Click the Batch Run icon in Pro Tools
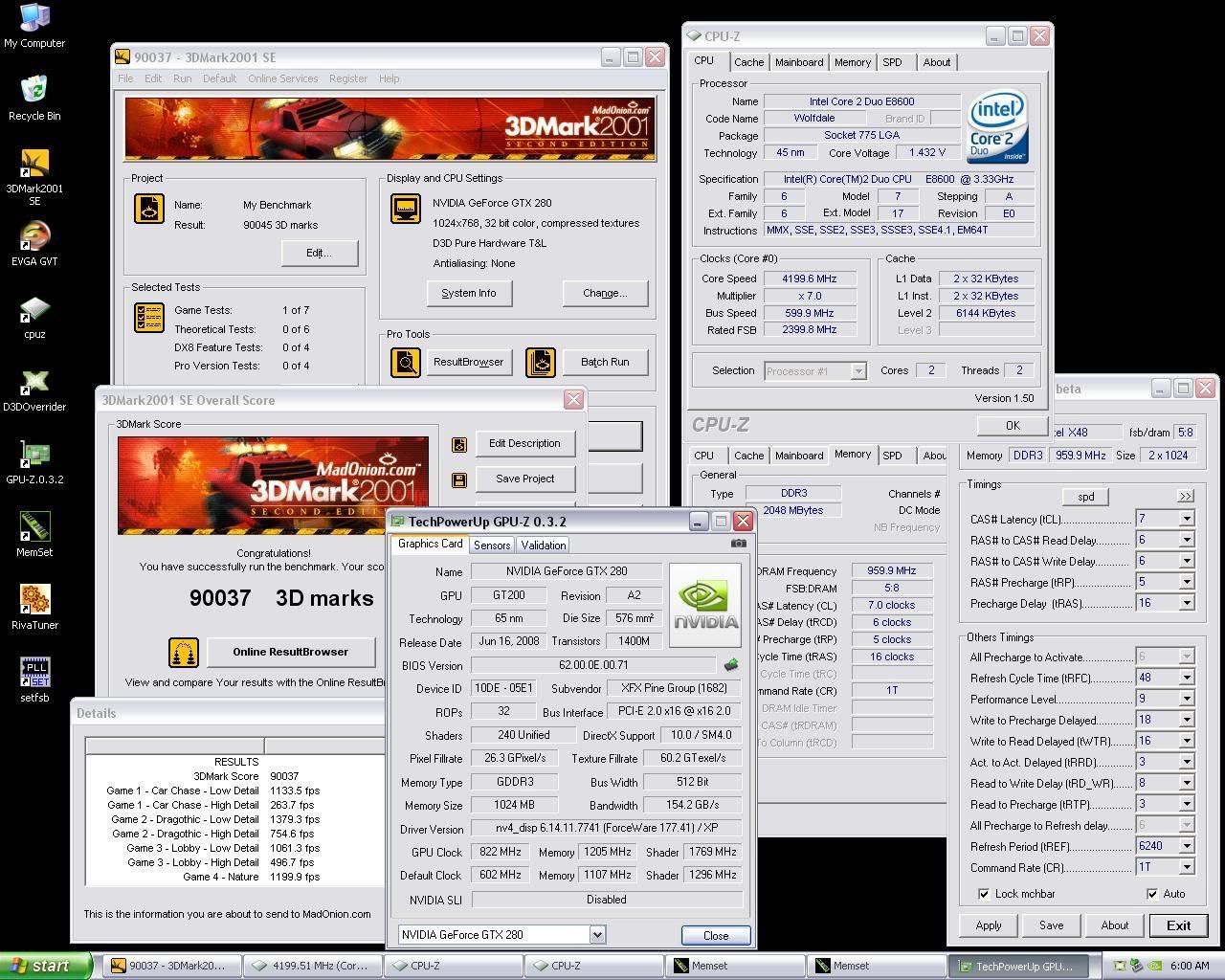Viewport: 1225px width, 980px height. click(x=541, y=362)
